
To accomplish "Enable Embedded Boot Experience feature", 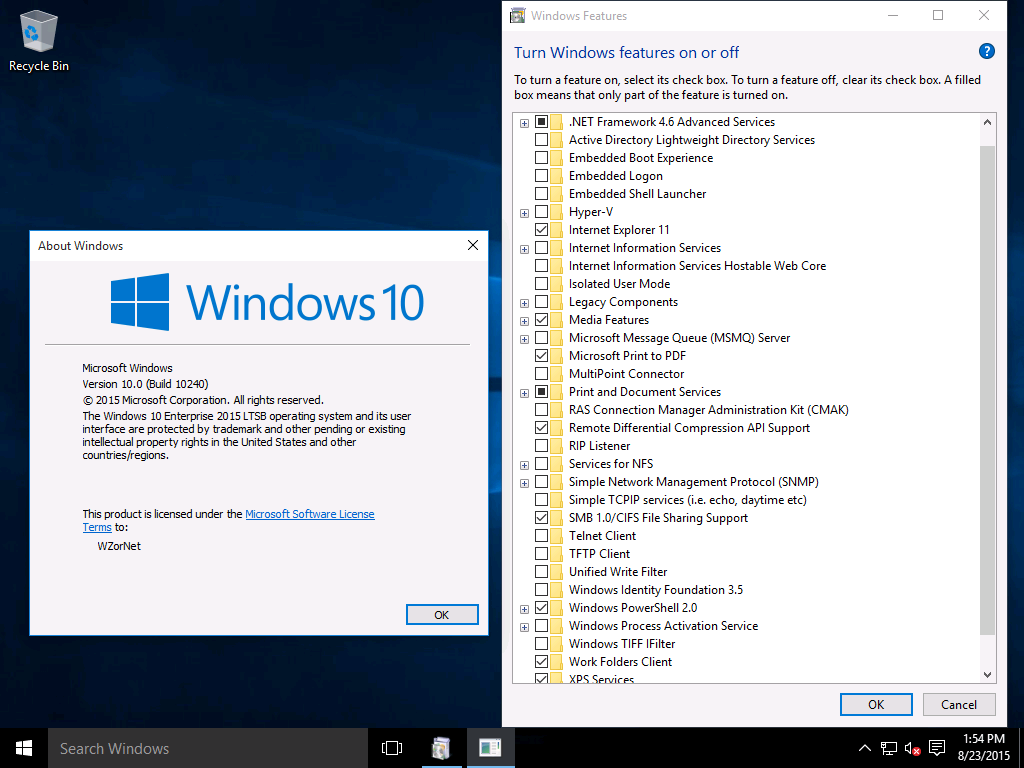I will click(x=541, y=157).
